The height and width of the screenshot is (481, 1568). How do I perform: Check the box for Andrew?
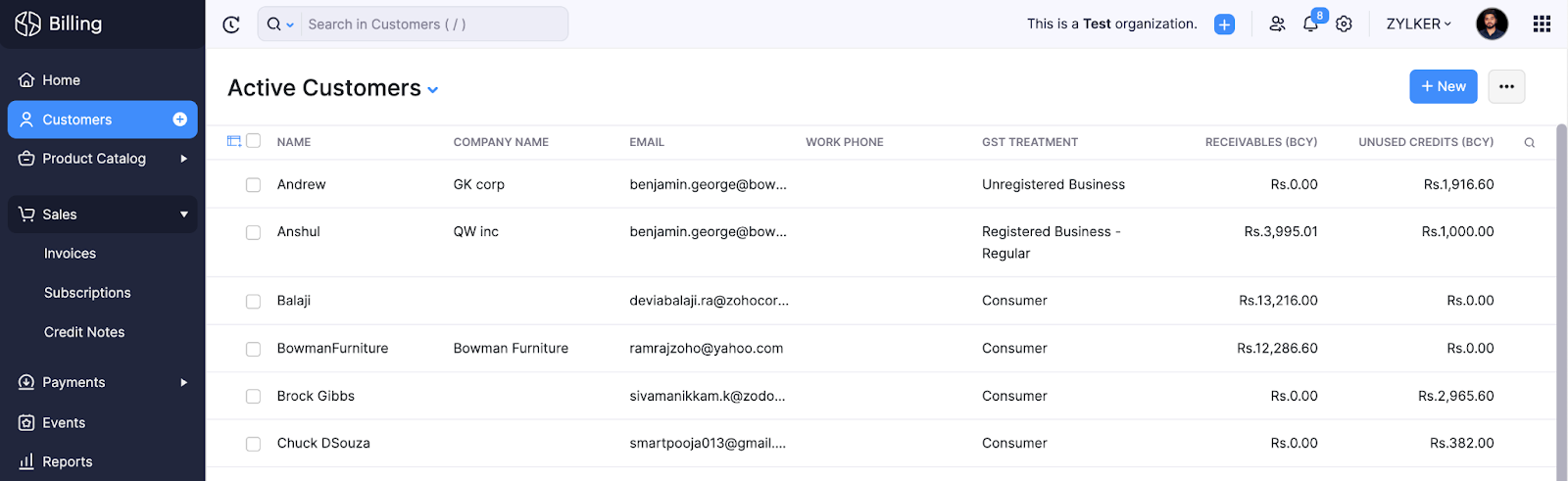[x=253, y=185]
